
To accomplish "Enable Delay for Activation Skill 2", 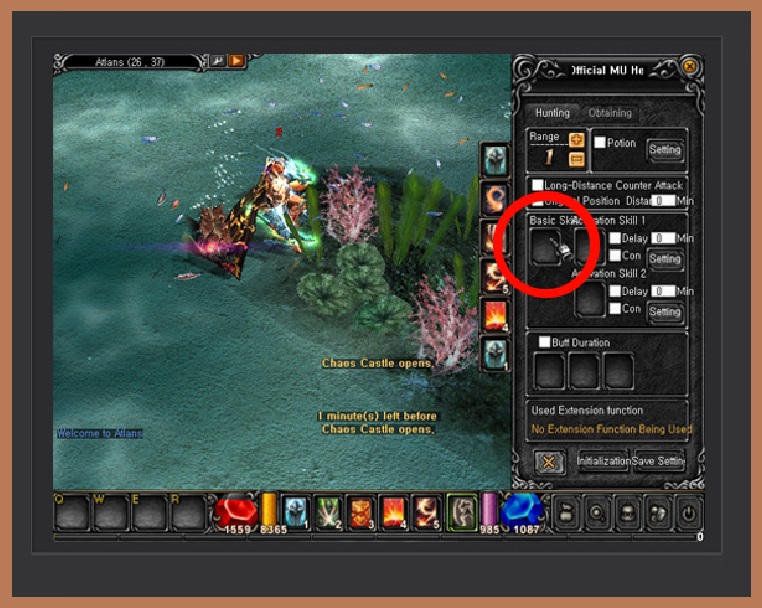I will pos(615,291).
